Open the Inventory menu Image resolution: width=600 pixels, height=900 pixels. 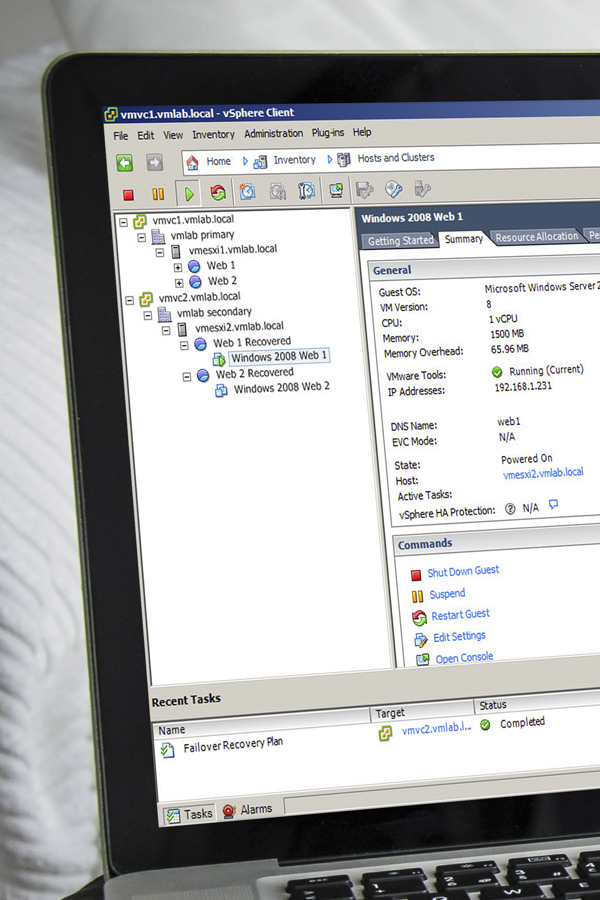tap(213, 134)
